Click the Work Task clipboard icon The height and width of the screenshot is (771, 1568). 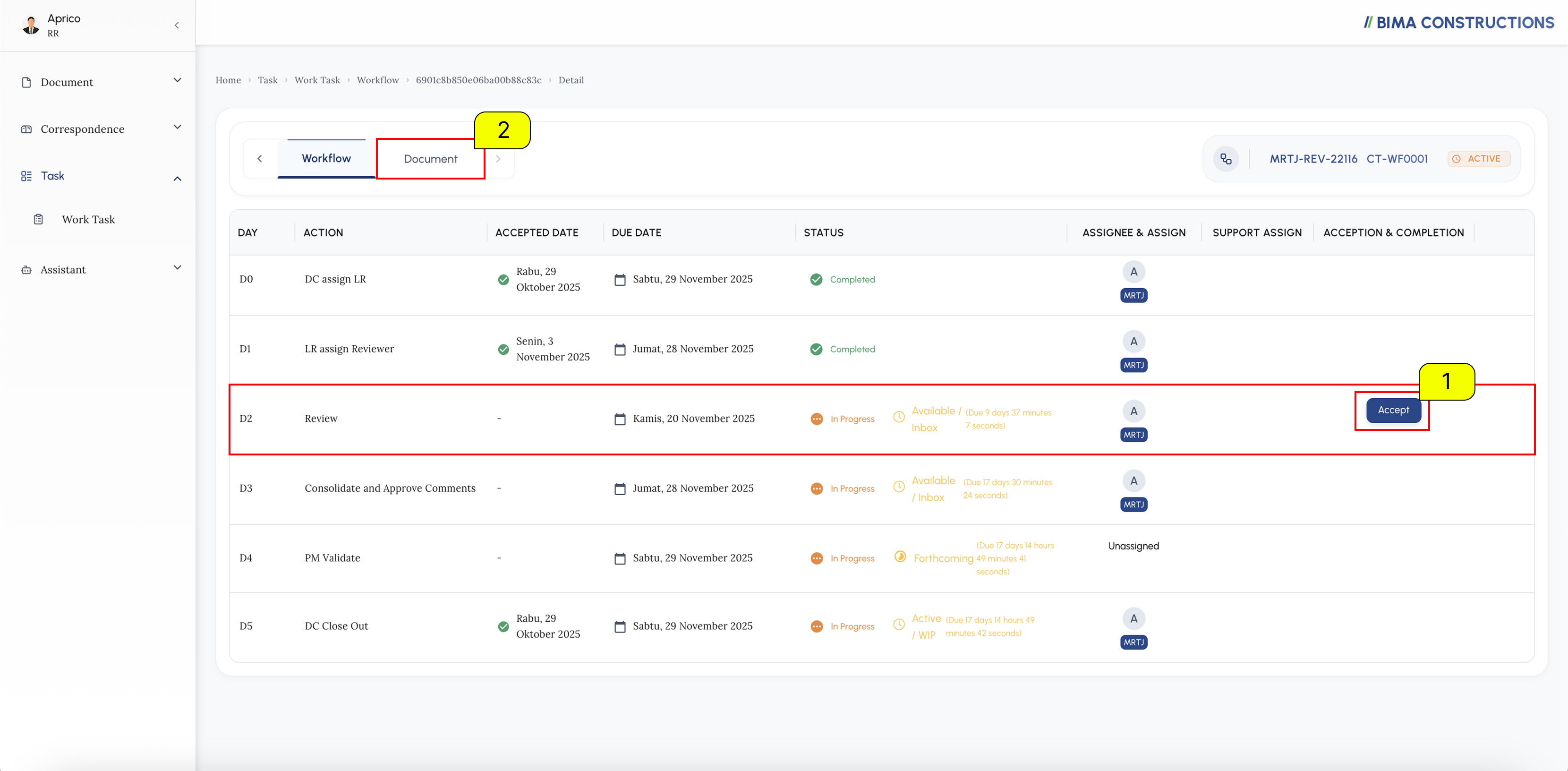pyautogui.click(x=38, y=219)
